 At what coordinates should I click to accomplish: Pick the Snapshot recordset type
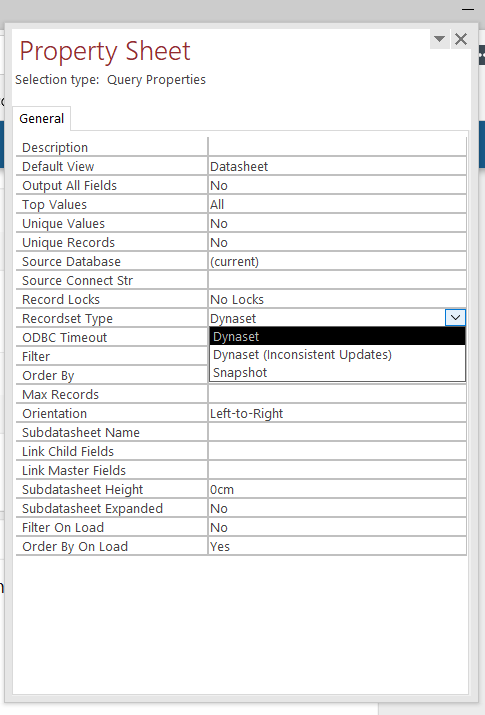click(x=337, y=373)
